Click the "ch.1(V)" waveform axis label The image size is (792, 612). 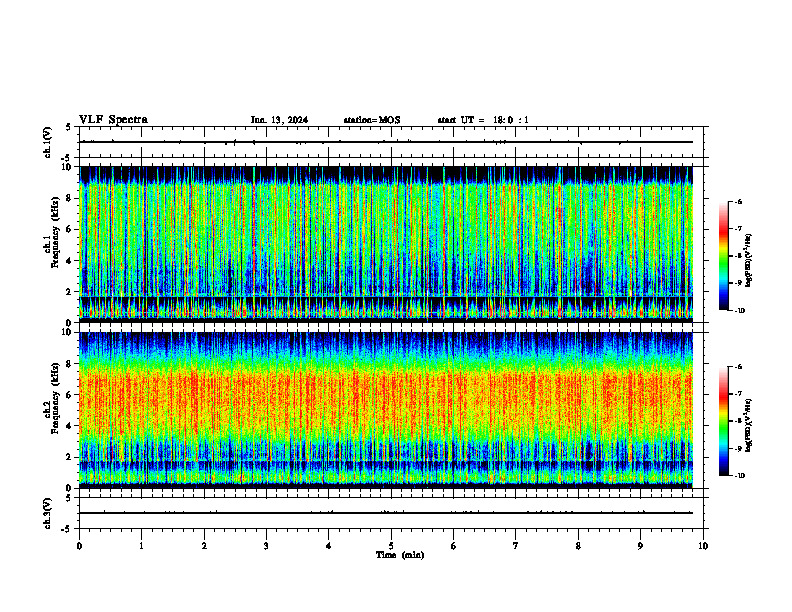pyautogui.click(x=48, y=142)
